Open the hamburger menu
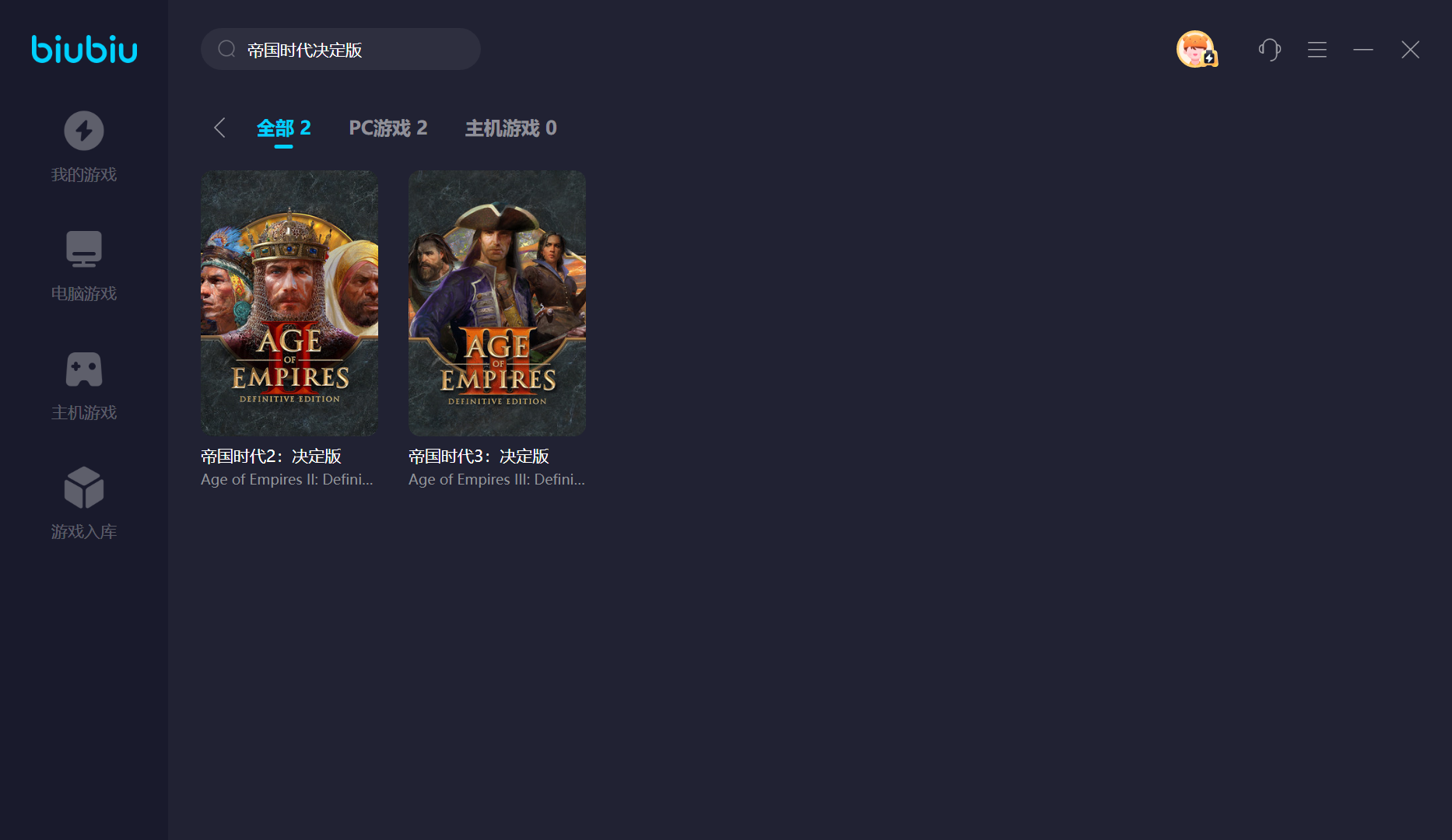The image size is (1452, 840). click(x=1317, y=50)
